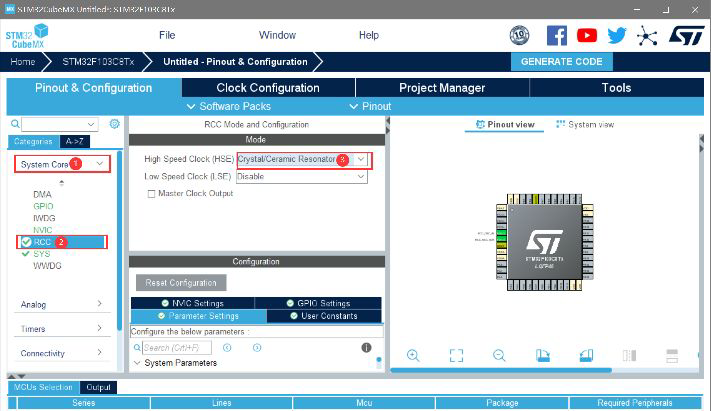711x411 pixels.
Task: Select DMA in System Core list
Action: pos(43,194)
